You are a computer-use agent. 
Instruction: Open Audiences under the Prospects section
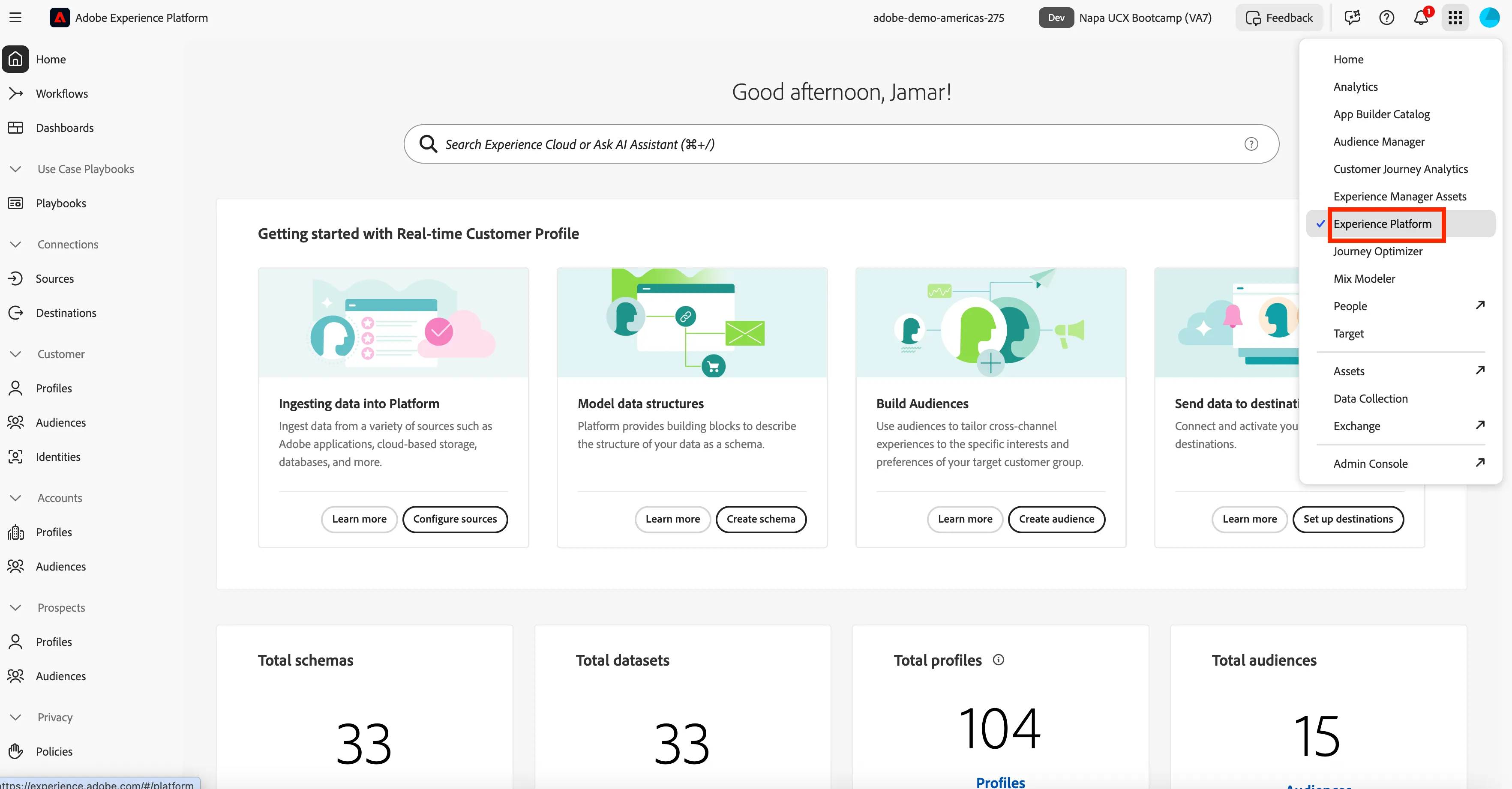[x=60, y=676]
